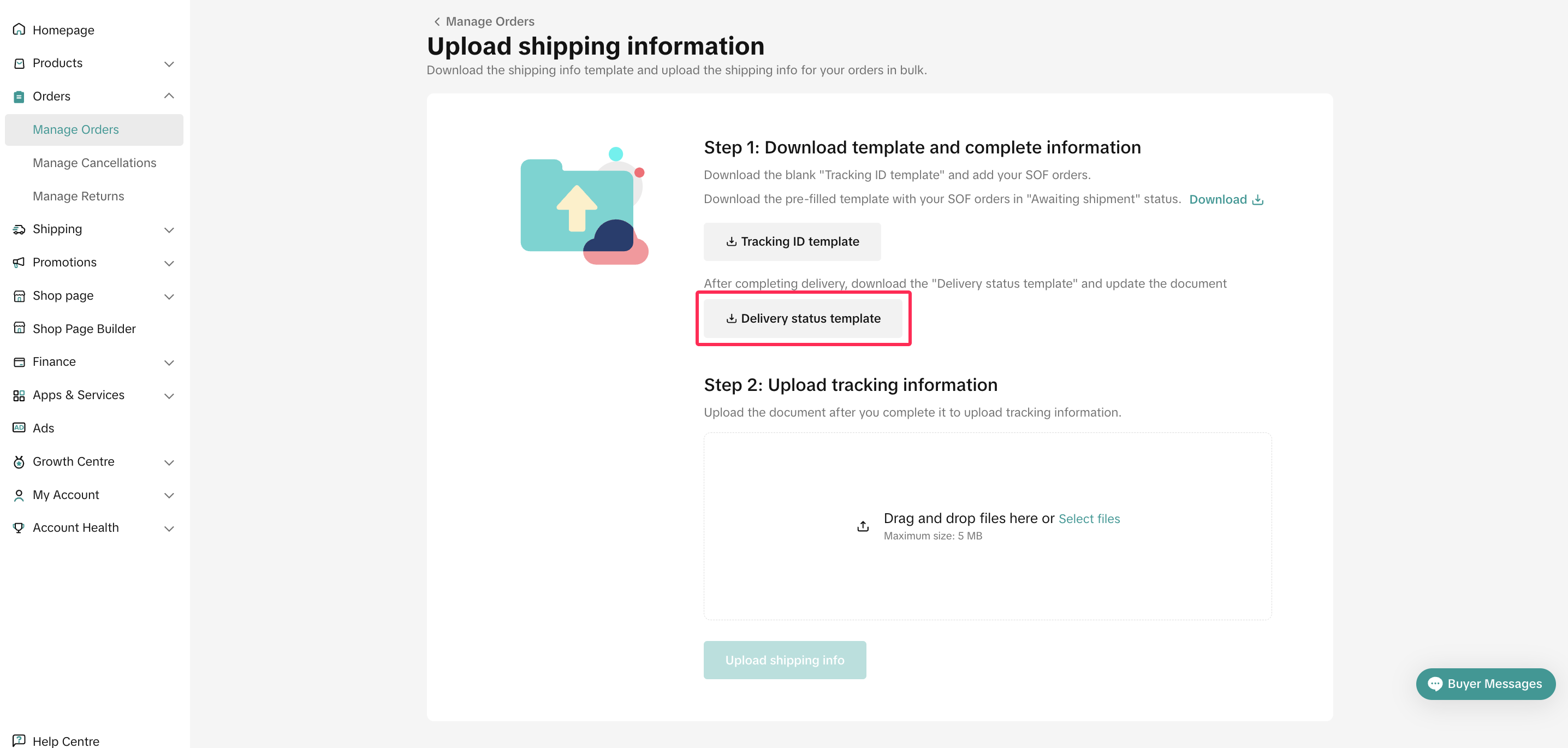Click the Growth Centre medal icon

coord(19,462)
